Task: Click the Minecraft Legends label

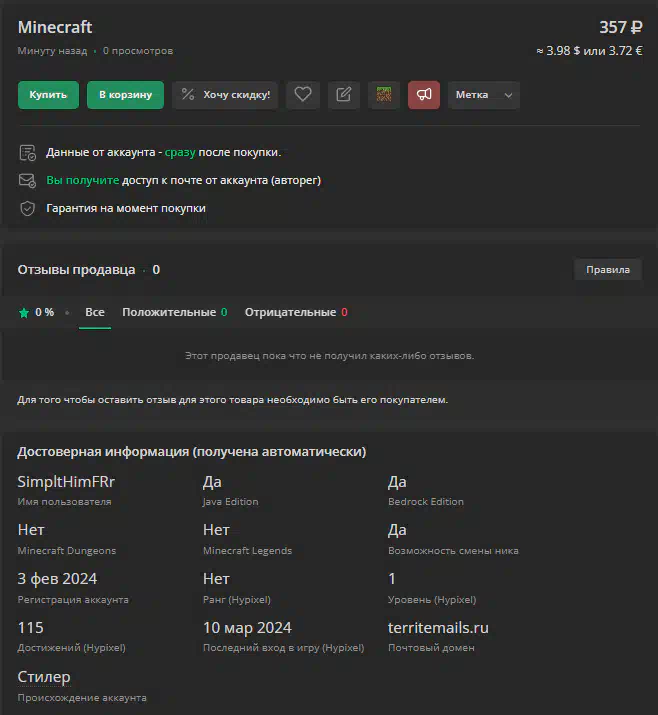Action: click(x=248, y=550)
